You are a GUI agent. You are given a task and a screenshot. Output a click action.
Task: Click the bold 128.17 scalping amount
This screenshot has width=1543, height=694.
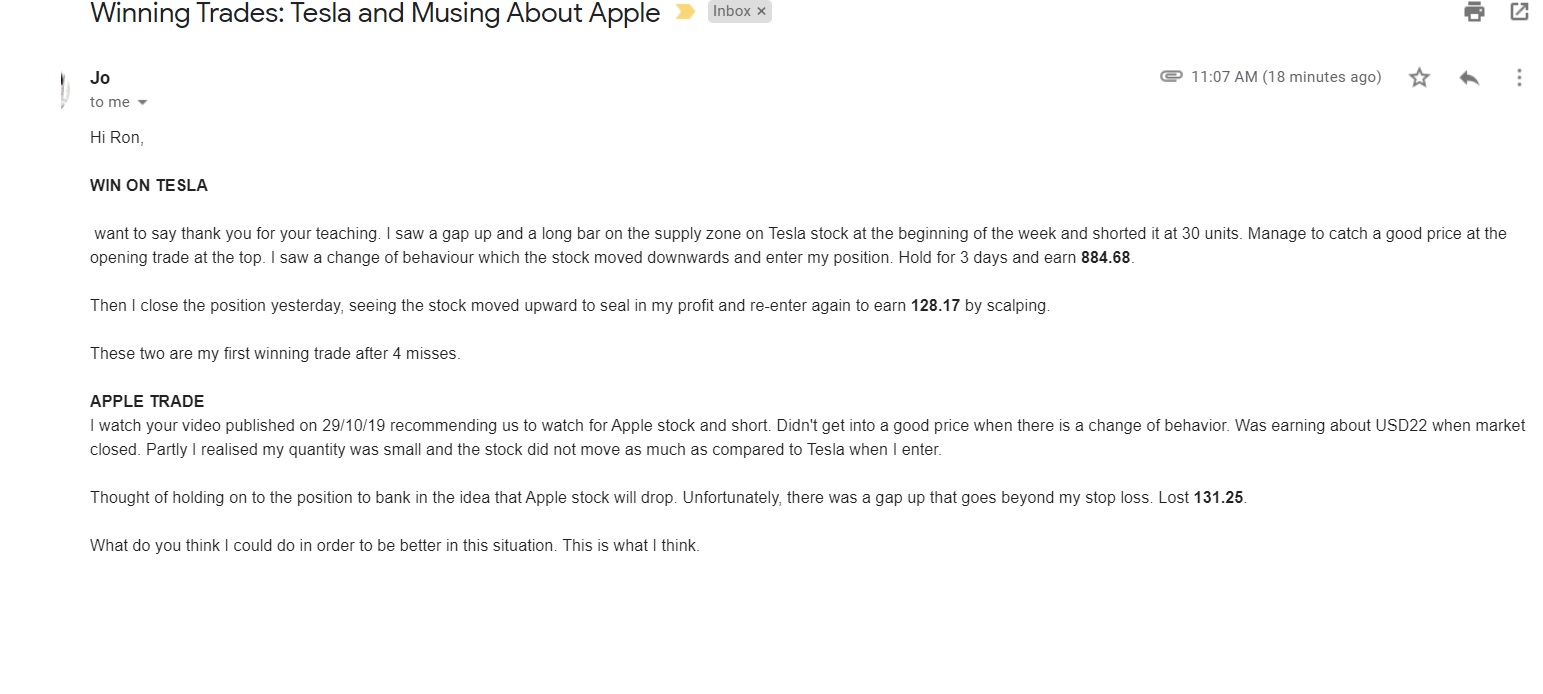935,306
